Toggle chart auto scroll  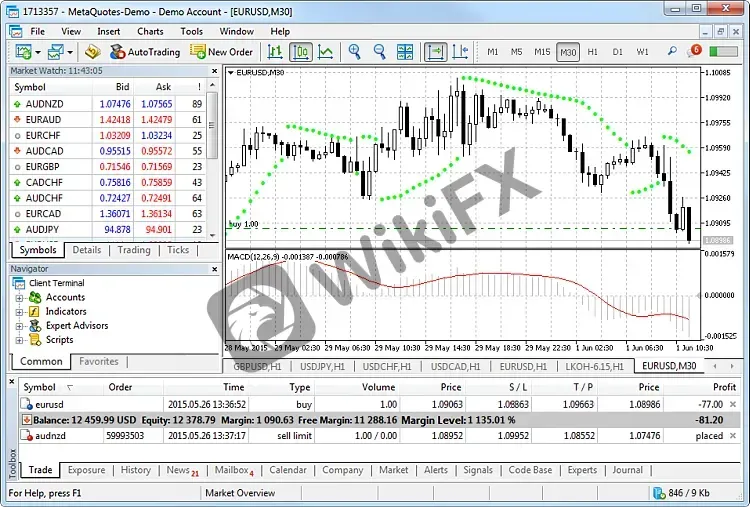point(436,52)
